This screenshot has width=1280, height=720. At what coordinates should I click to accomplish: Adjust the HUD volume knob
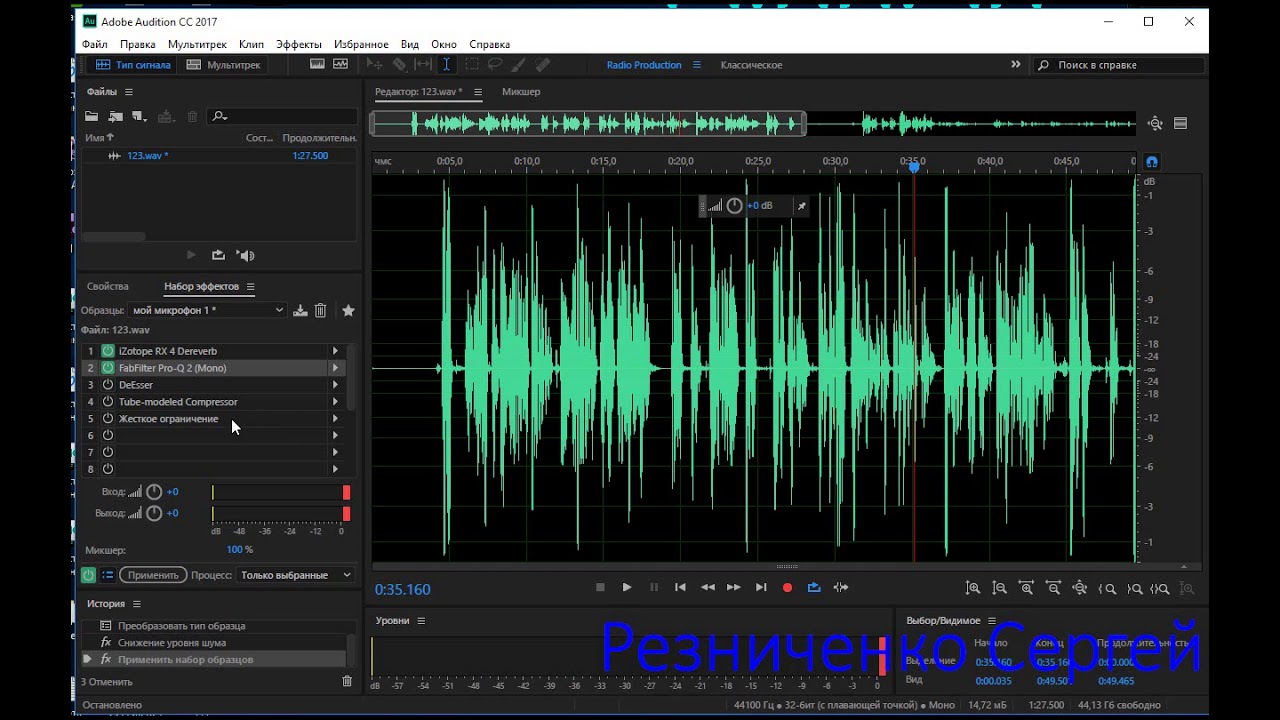click(x=734, y=206)
